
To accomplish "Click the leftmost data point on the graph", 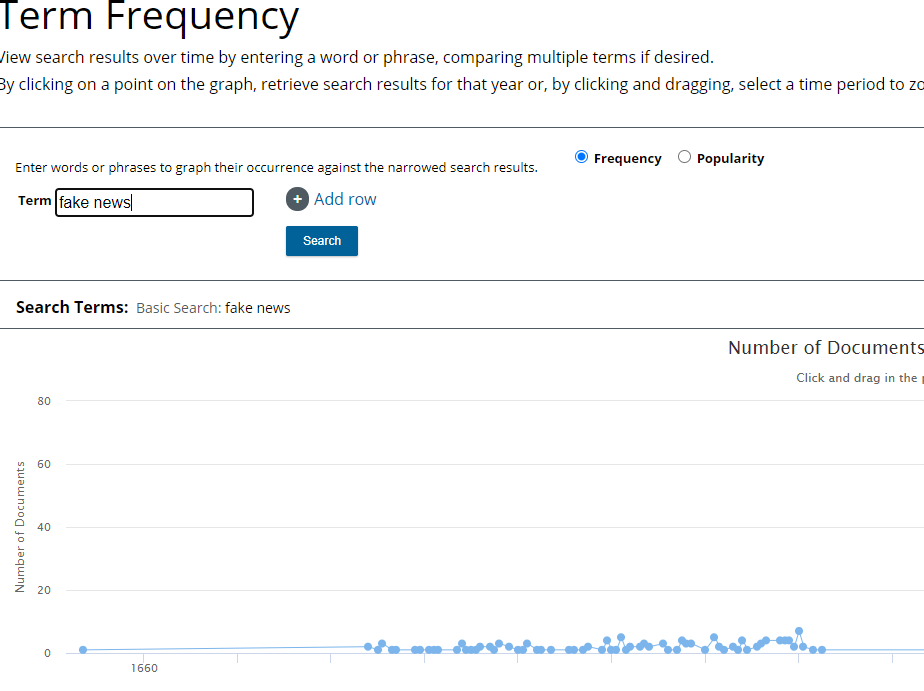I will [83, 650].
